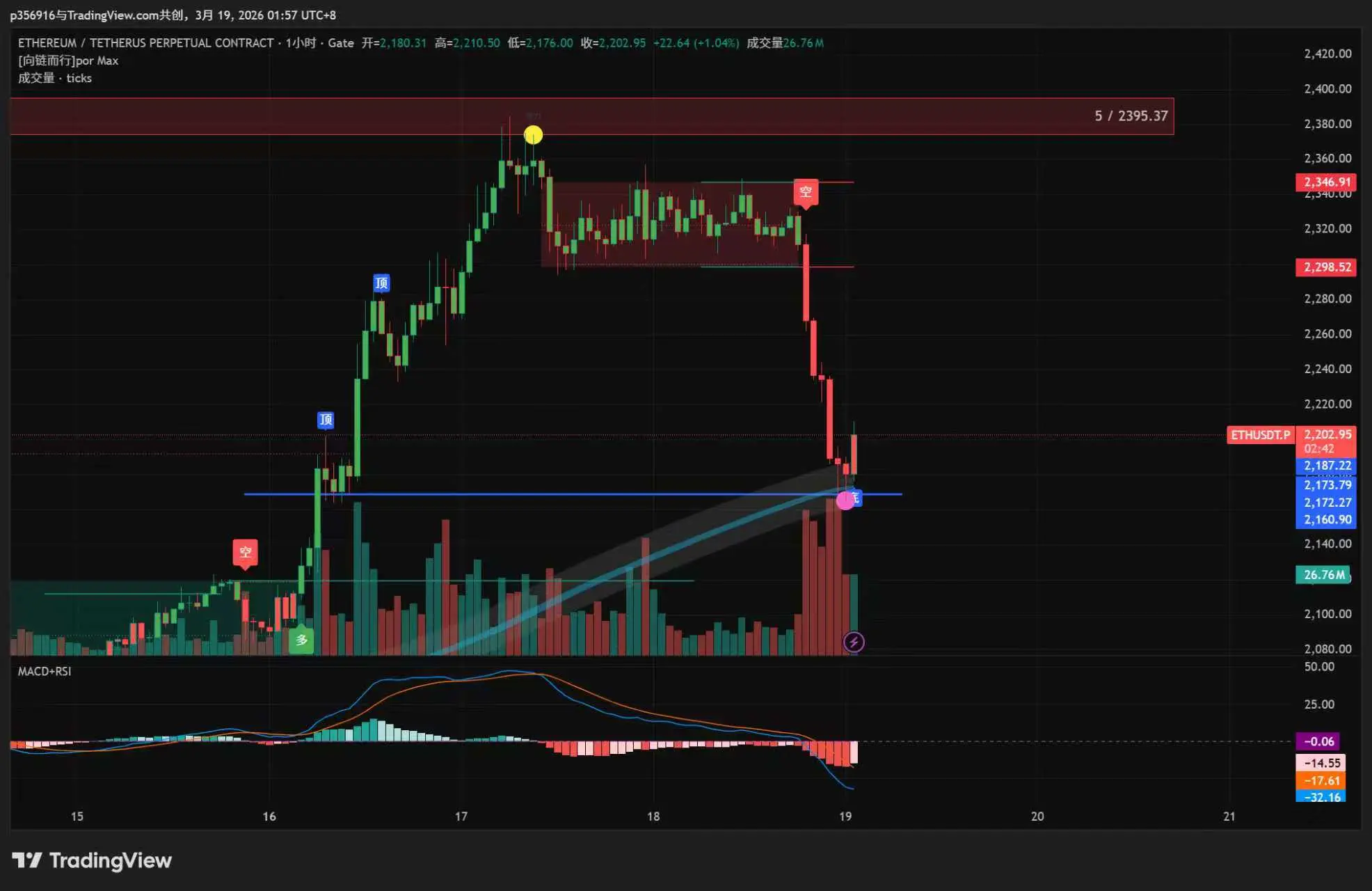1372x891 pixels.
Task: Click the 2,298.52 red price axis label
Action: (1326, 267)
